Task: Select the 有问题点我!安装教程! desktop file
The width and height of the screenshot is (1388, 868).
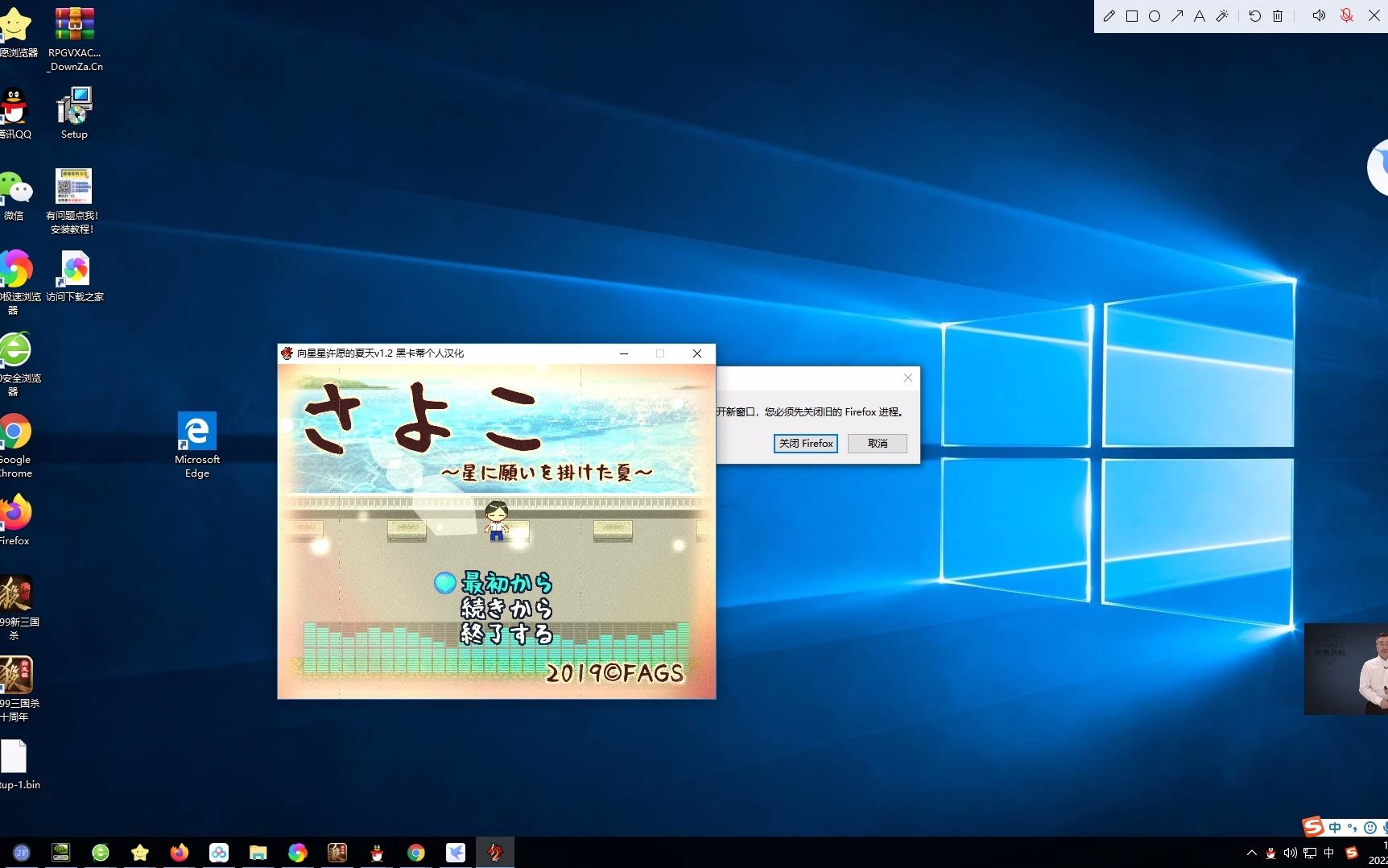Action: coord(72,201)
